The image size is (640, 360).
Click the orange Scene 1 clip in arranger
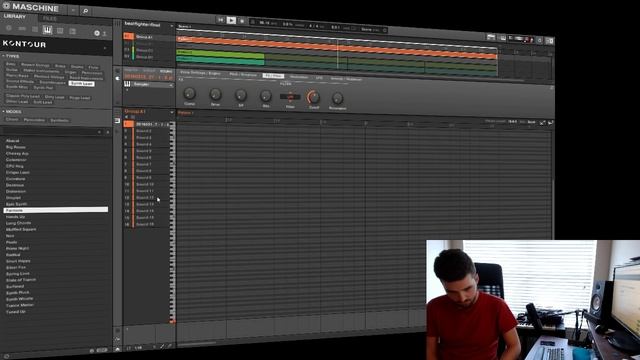[x=337, y=47]
